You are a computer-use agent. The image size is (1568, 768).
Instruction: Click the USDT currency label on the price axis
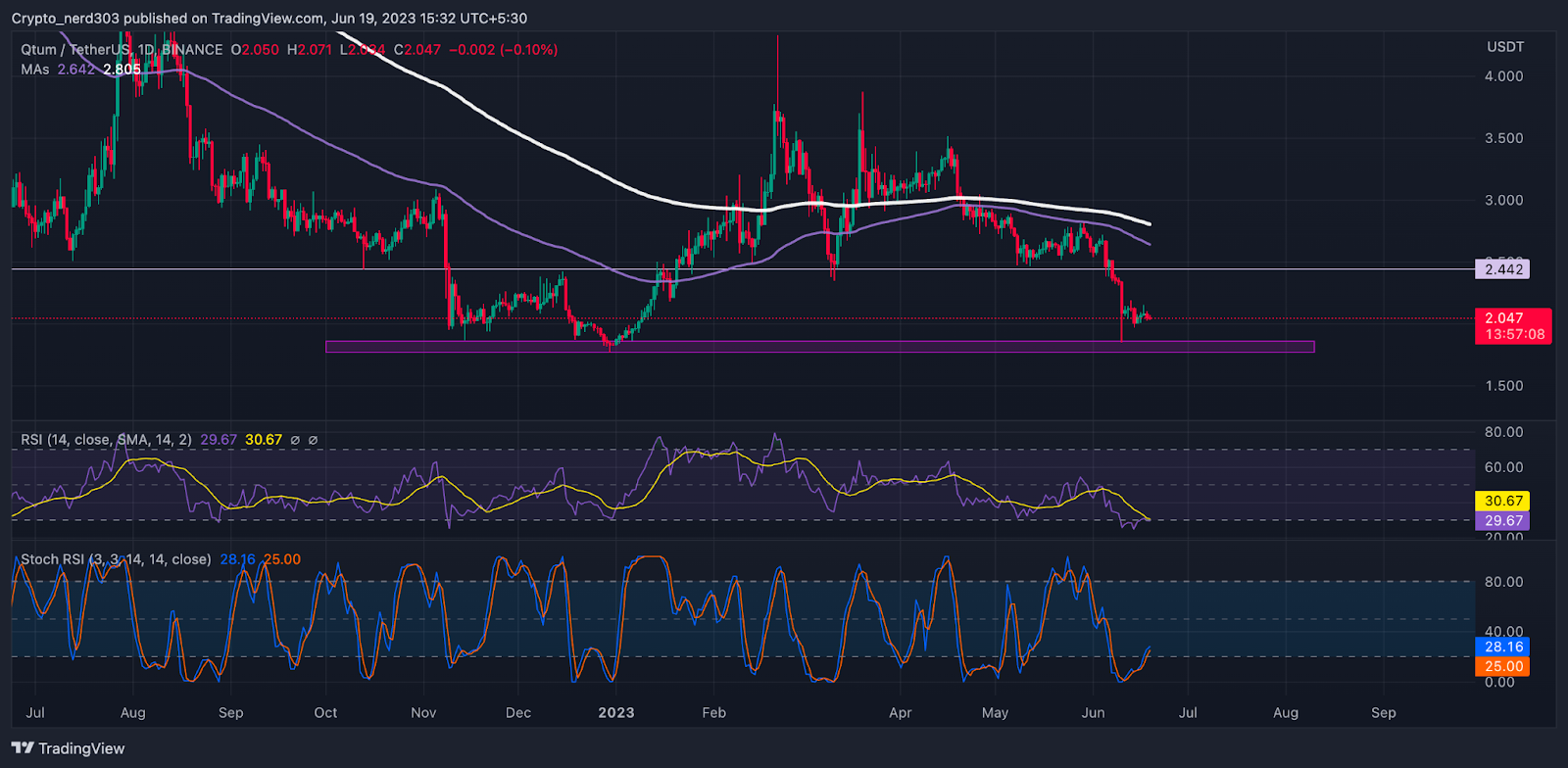coord(1505,47)
